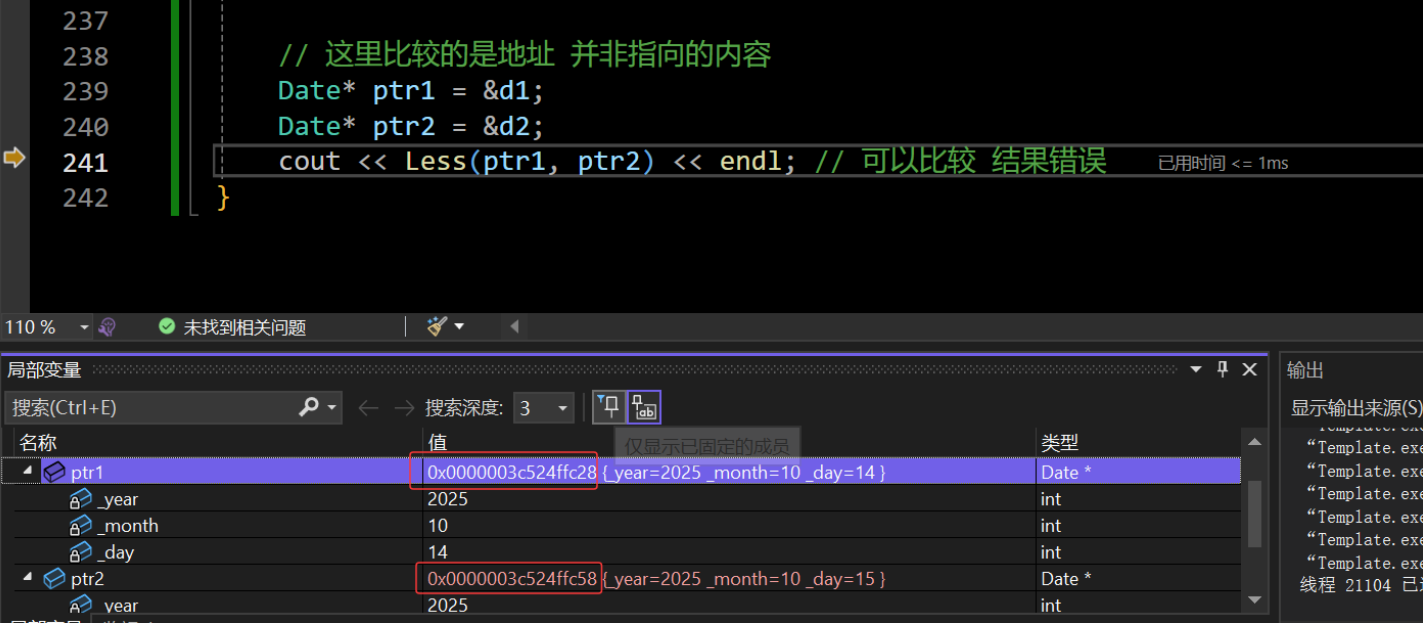This screenshot has width=1423, height=623.
Task: Click the int type cell in the _month row
Action: (1051, 526)
